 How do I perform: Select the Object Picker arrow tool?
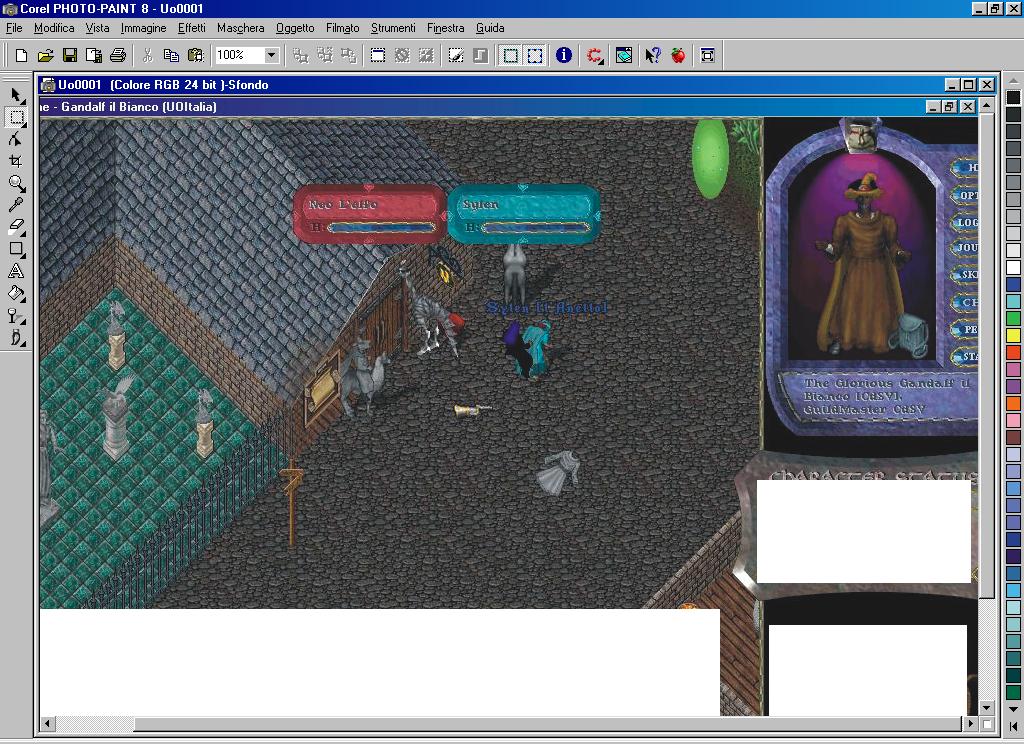tap(16, 96)
